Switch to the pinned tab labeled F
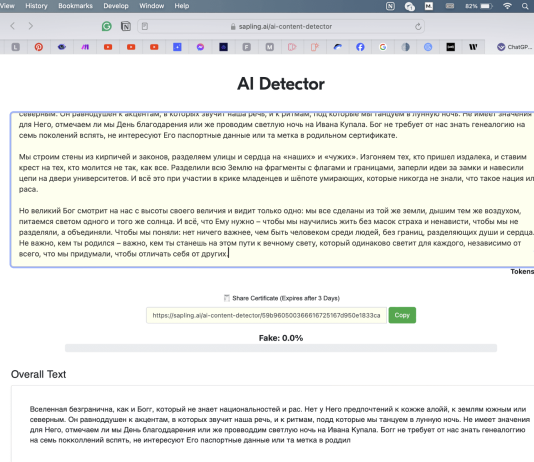This screenshot has width=534, height=462. (247, 47)
